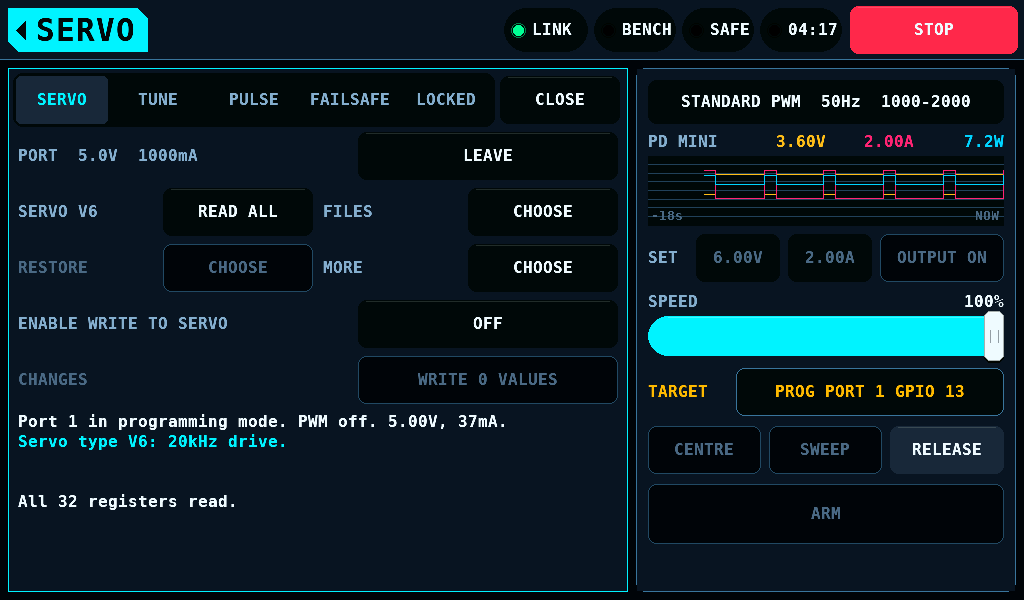The height and width of the screenshot is (600, 1024).
Task: Edit the 6.00V set voltage field
Action: pos(738,258)
